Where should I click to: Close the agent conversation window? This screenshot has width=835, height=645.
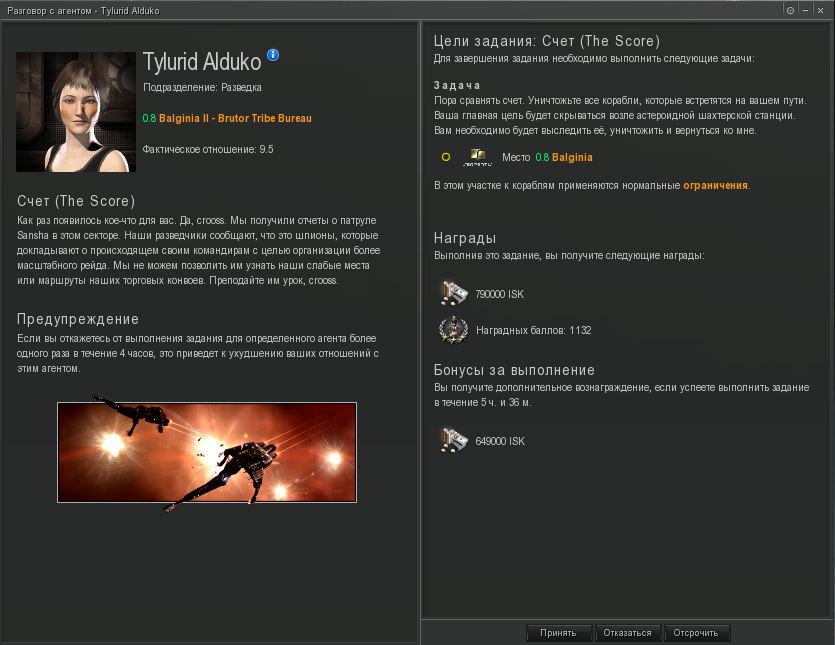(821, 10)
